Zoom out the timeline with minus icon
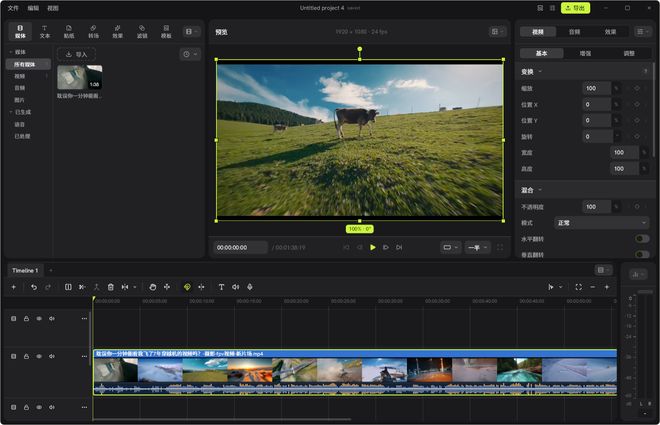The width and height of the screenshot is (660, 425). (593, 287)
